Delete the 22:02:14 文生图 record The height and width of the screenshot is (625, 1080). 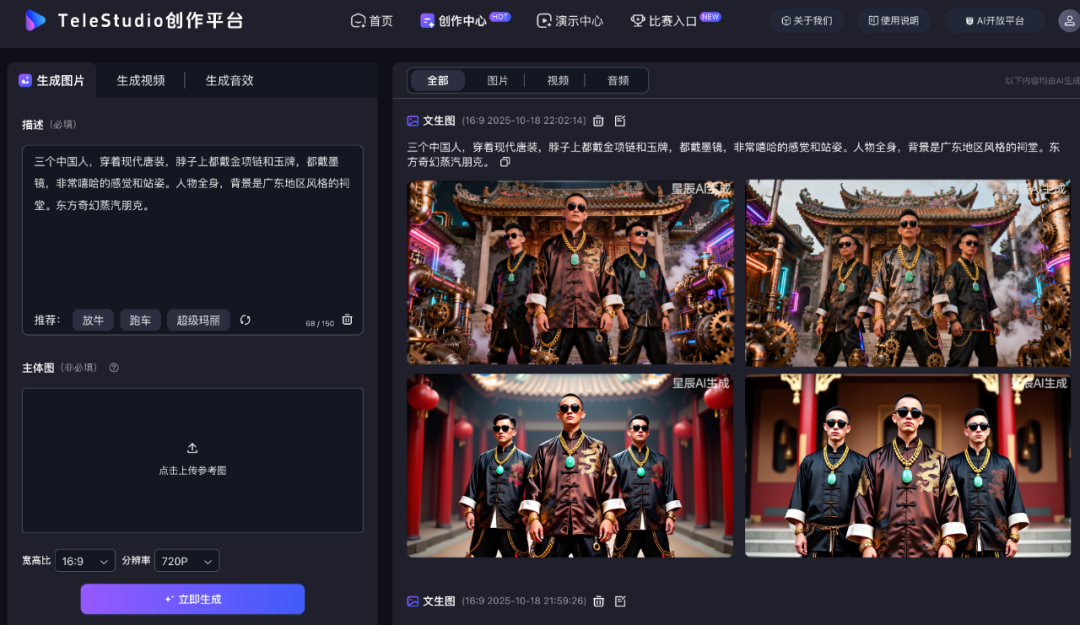coord(598,121)
